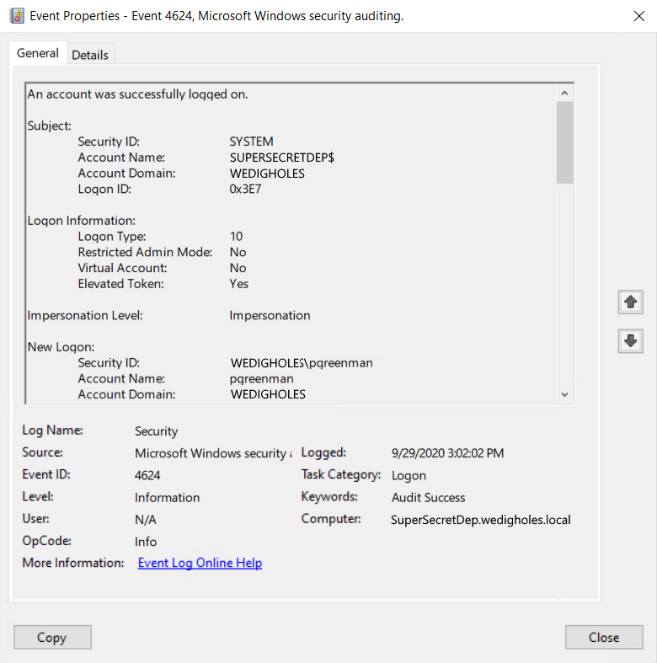The image size is (657, 663).
Task: Click the New Logon section heading
Action: click(61, 347)
